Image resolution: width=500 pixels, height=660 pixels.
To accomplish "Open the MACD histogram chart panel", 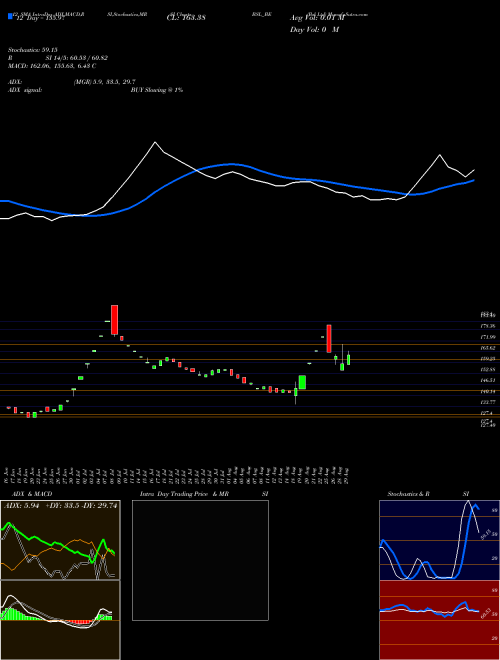I will point(60,620).
